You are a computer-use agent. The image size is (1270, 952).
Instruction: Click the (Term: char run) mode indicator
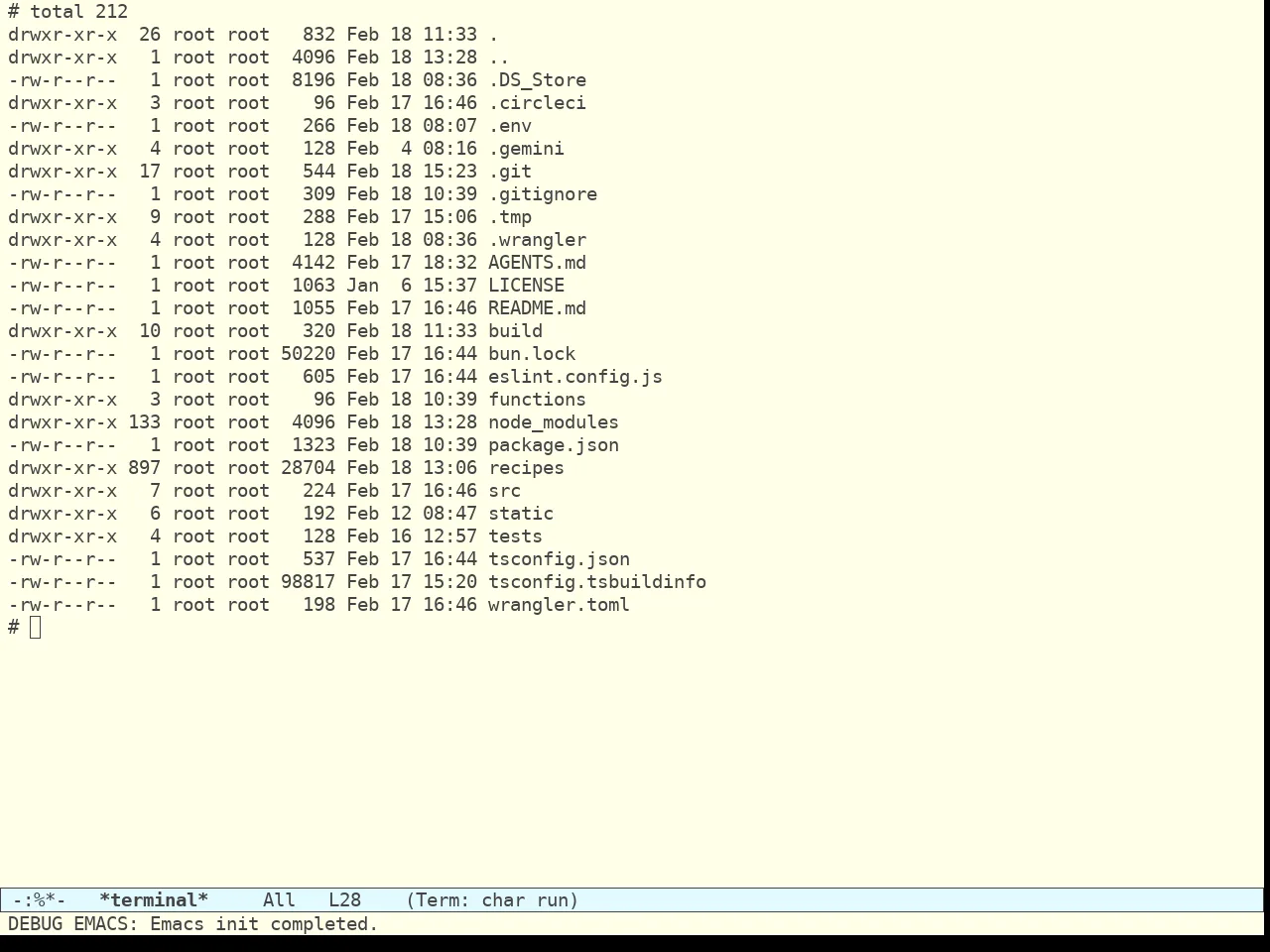pos(492,900)
